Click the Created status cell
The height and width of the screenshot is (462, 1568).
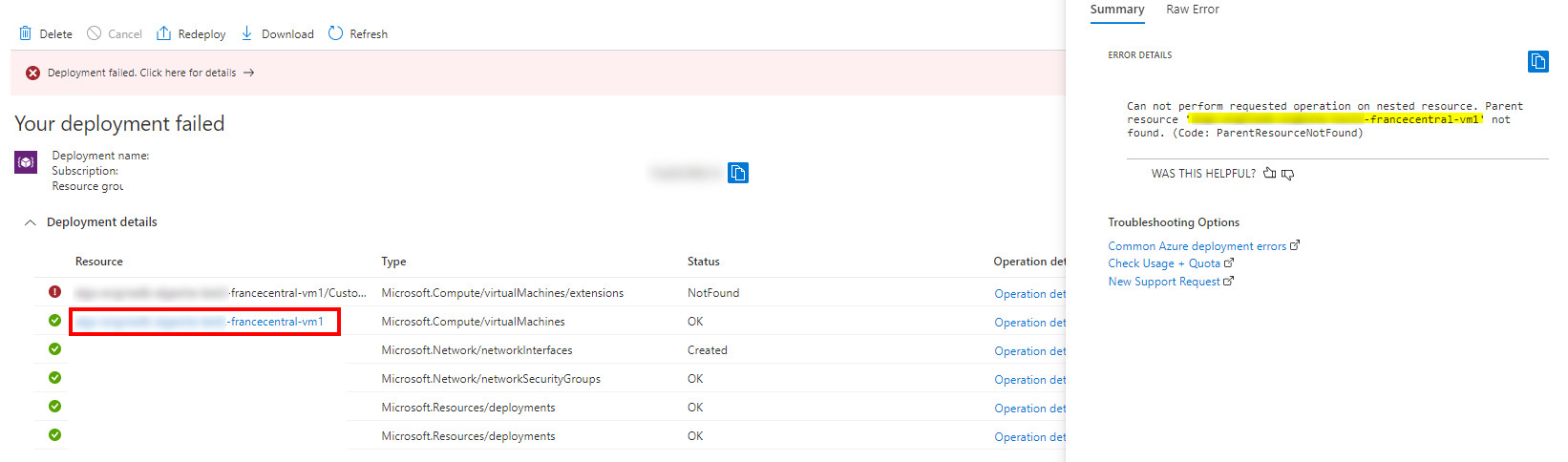(708, 350)
